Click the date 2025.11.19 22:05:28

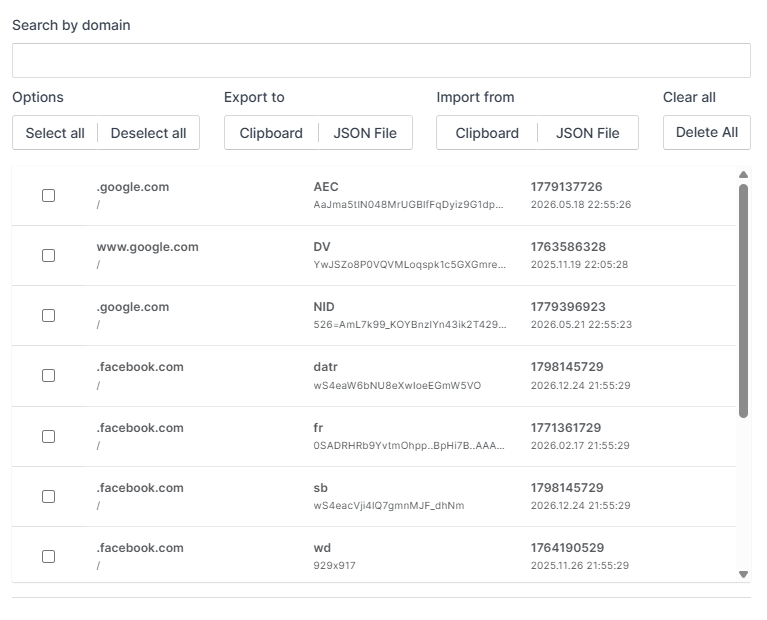tap(579, 265)
